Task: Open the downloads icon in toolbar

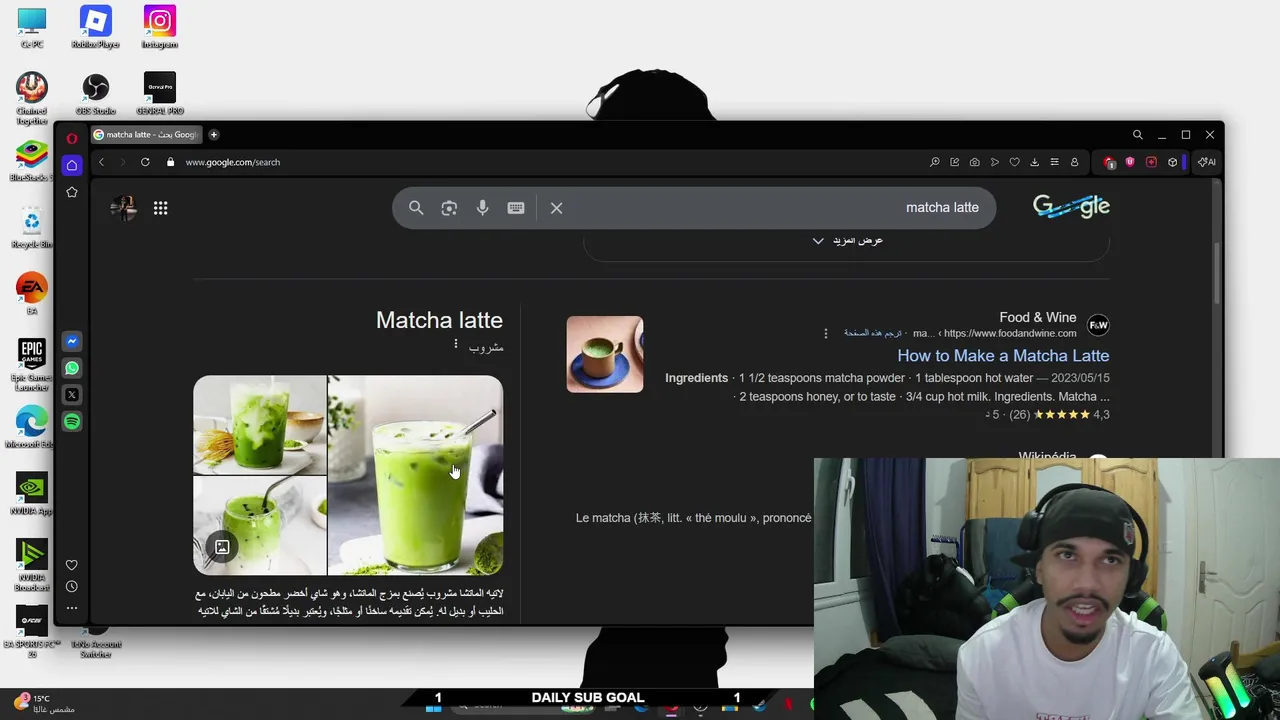Action: pos(1034,162)
